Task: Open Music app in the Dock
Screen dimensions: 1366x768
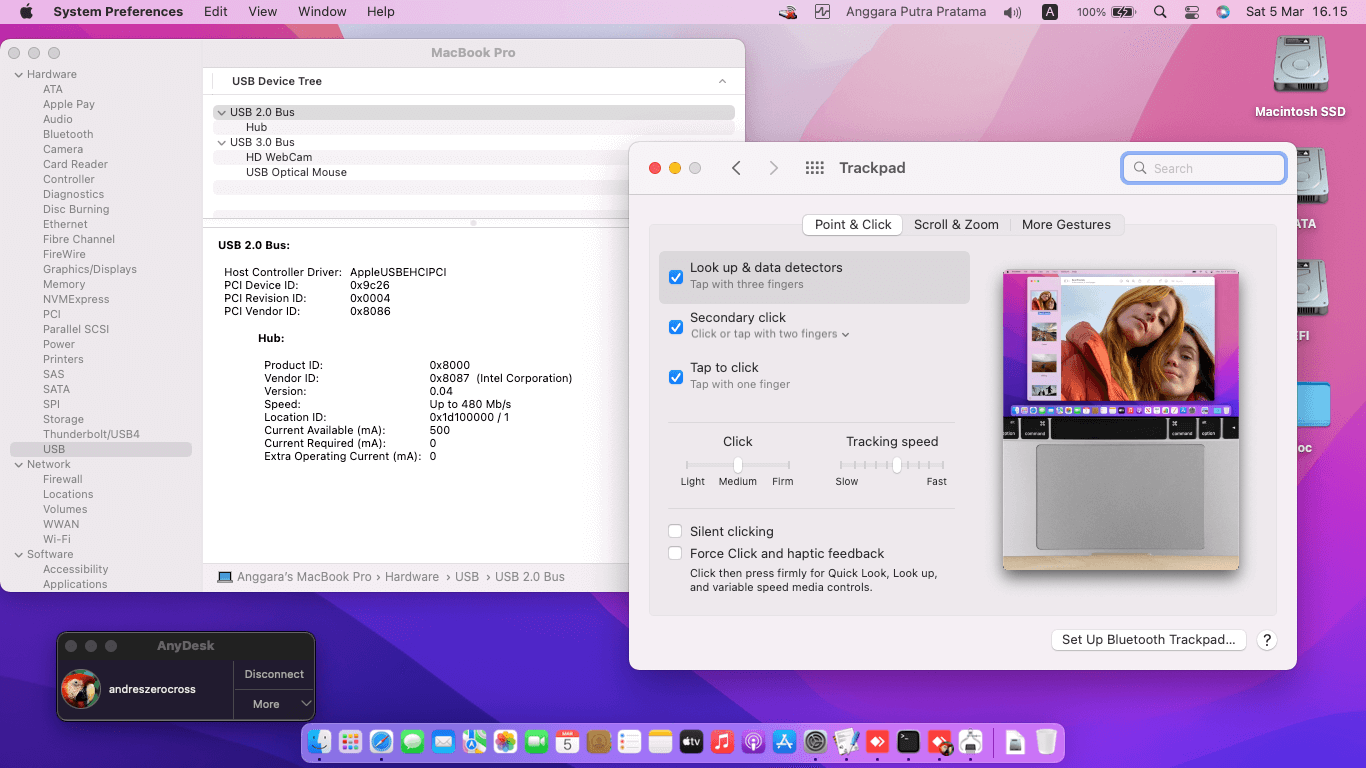Action: 722,742
